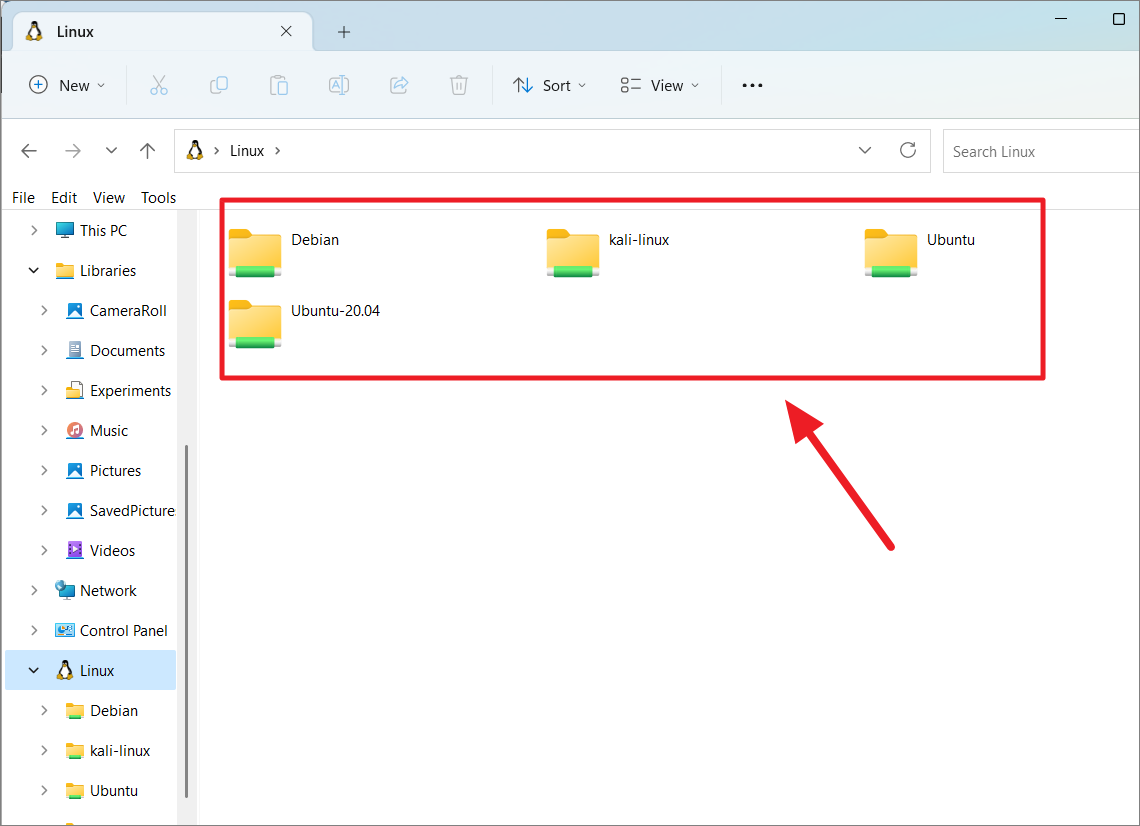Click the Linux breadcrumb in address bar
Screen dimensions: 1140x826
pos(247,151)
